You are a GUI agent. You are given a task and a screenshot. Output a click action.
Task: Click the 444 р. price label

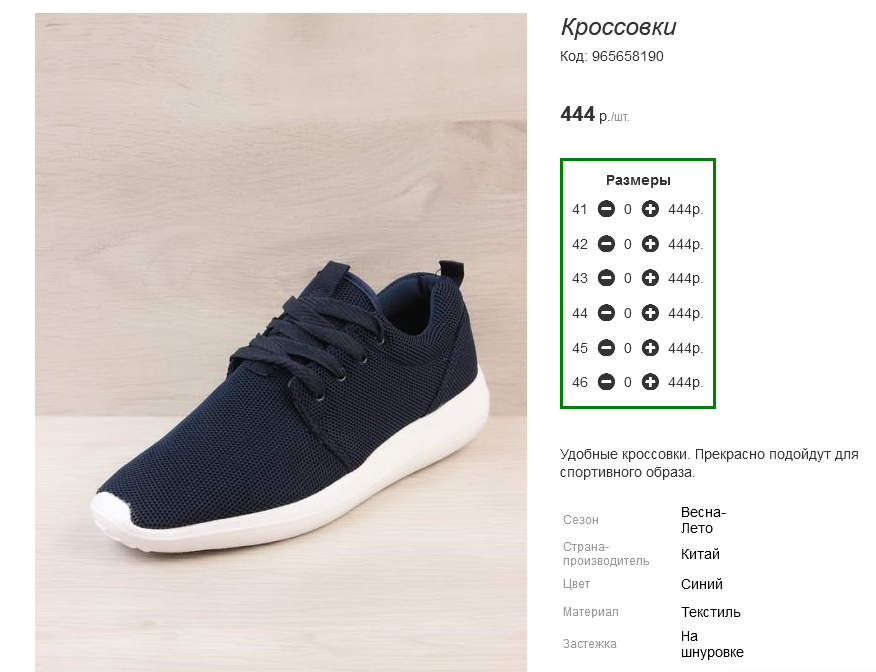click(594, 115)
